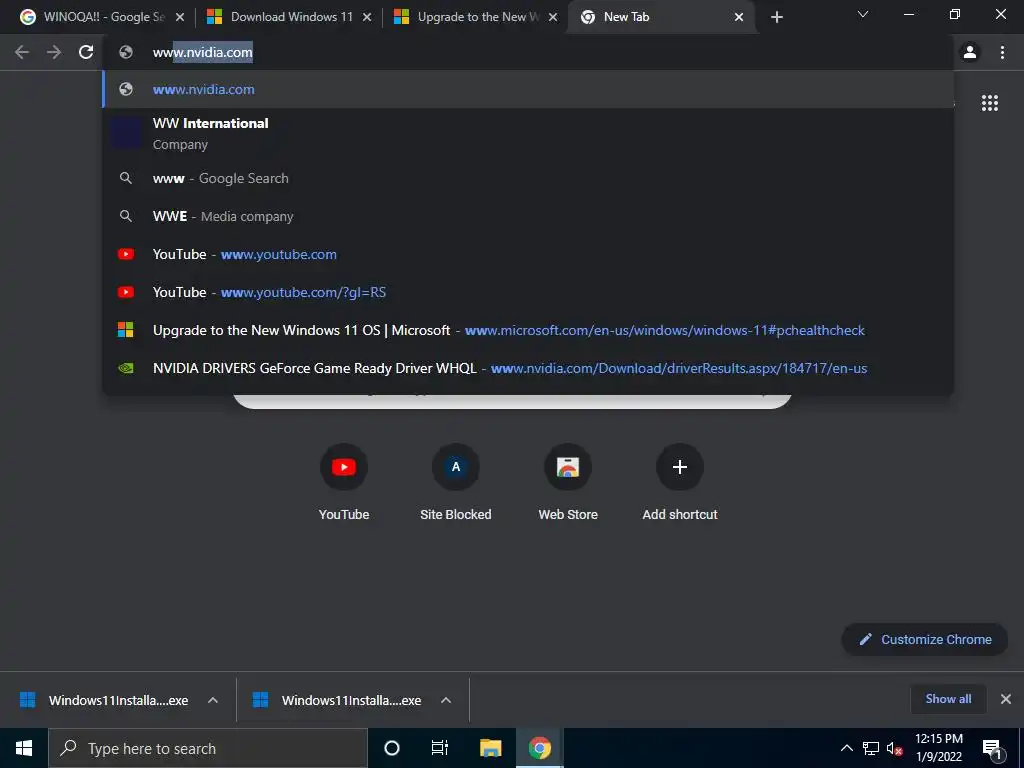Open the Windows Start menu
The width and height of the screenshot is (1024, 768).
pos(24,748)
